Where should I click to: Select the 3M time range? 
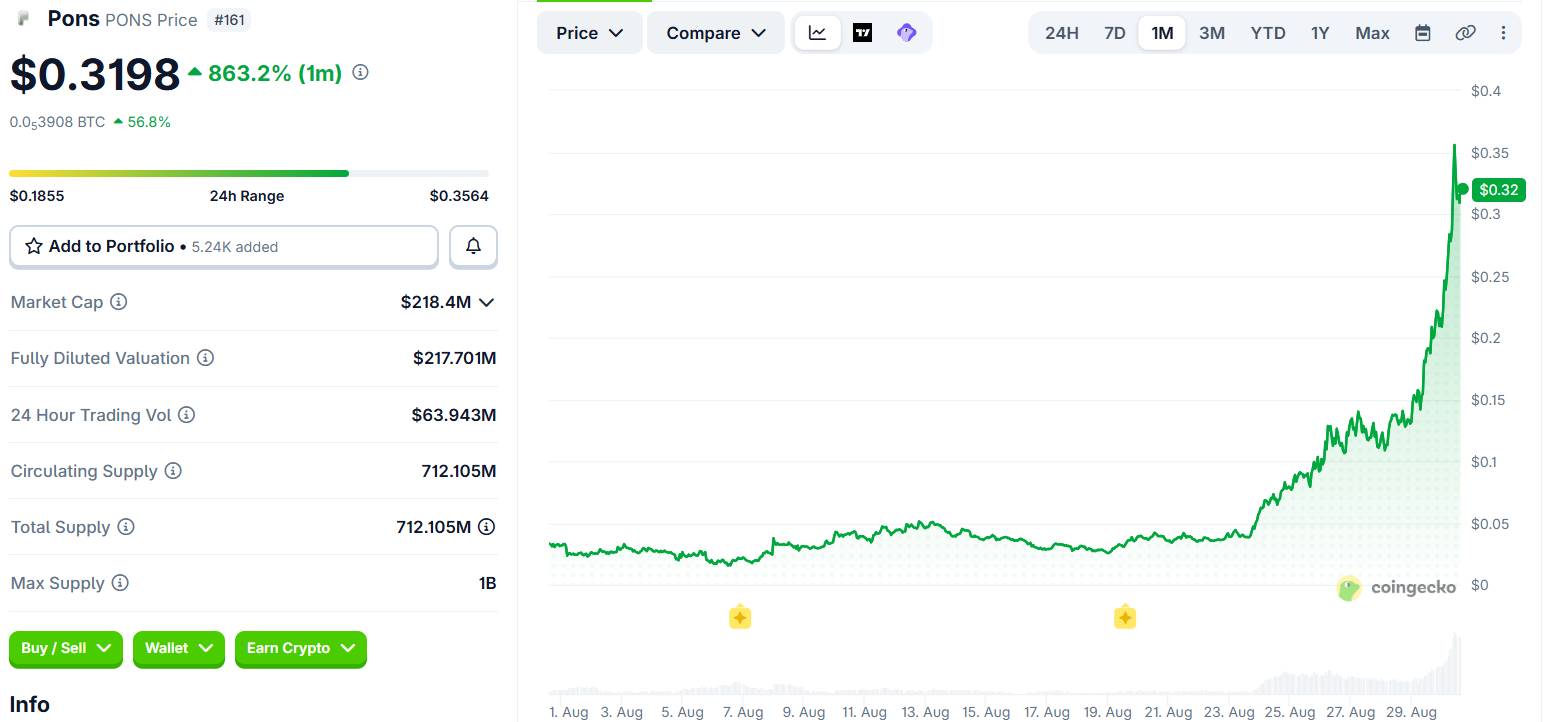pos(1212,33)
